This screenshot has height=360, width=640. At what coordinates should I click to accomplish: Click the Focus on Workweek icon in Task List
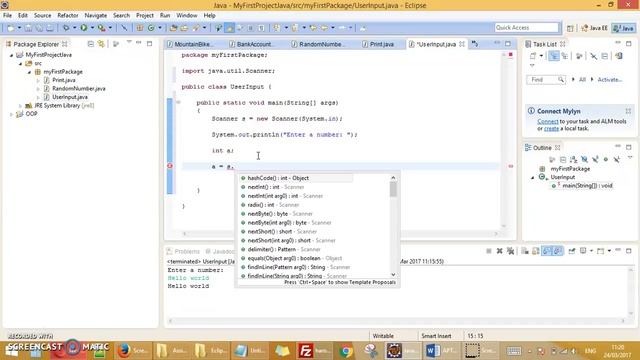point(579,56)
